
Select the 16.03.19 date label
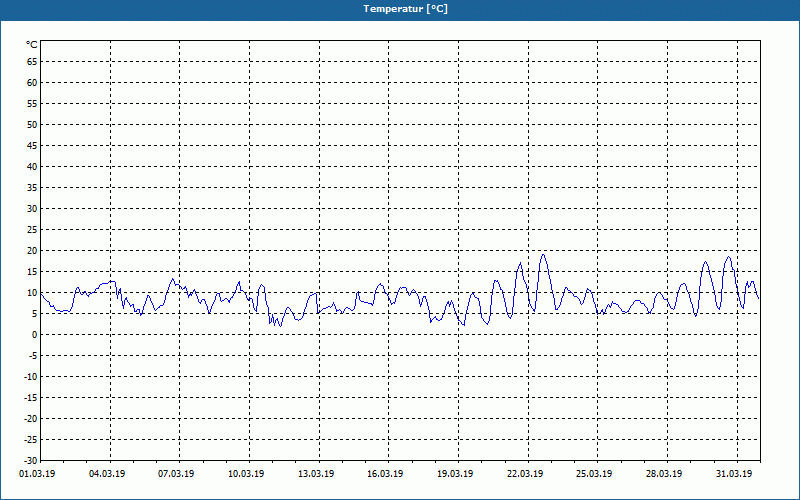tap(386, 474)
